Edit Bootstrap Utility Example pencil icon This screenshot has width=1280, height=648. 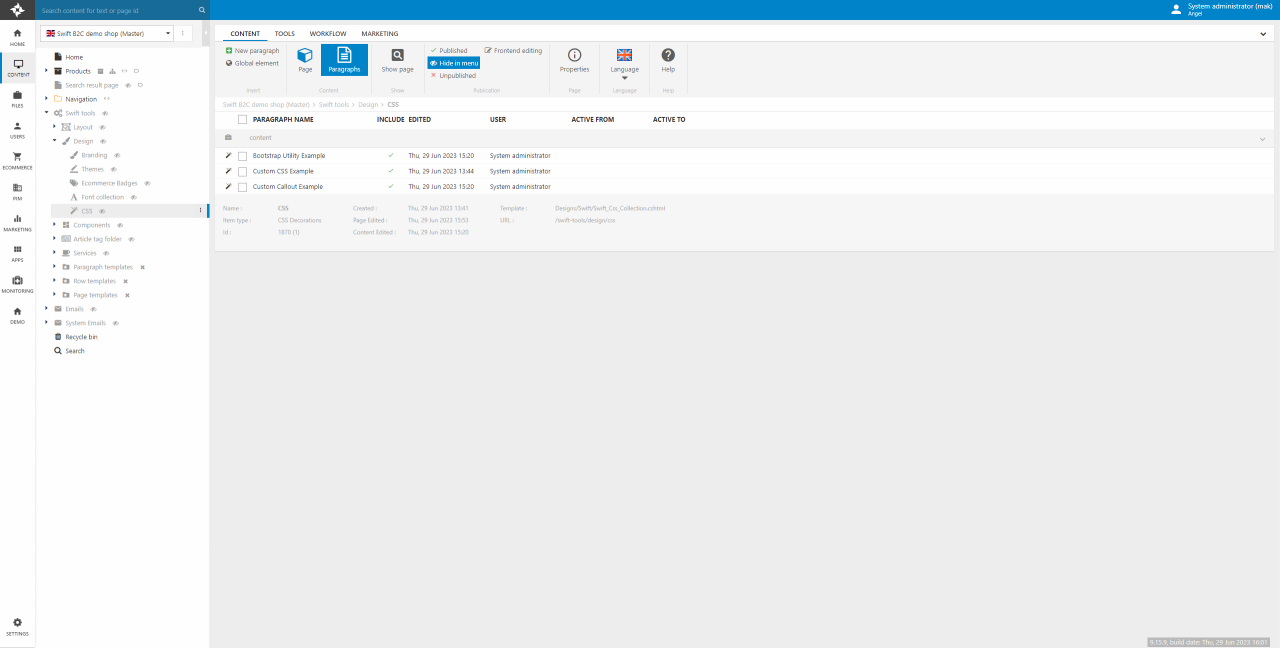(228, 156)
